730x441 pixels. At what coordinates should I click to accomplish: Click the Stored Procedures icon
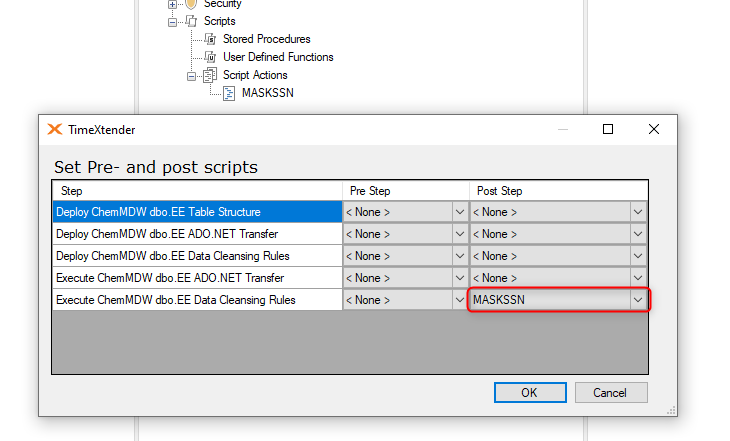[210, 39]
